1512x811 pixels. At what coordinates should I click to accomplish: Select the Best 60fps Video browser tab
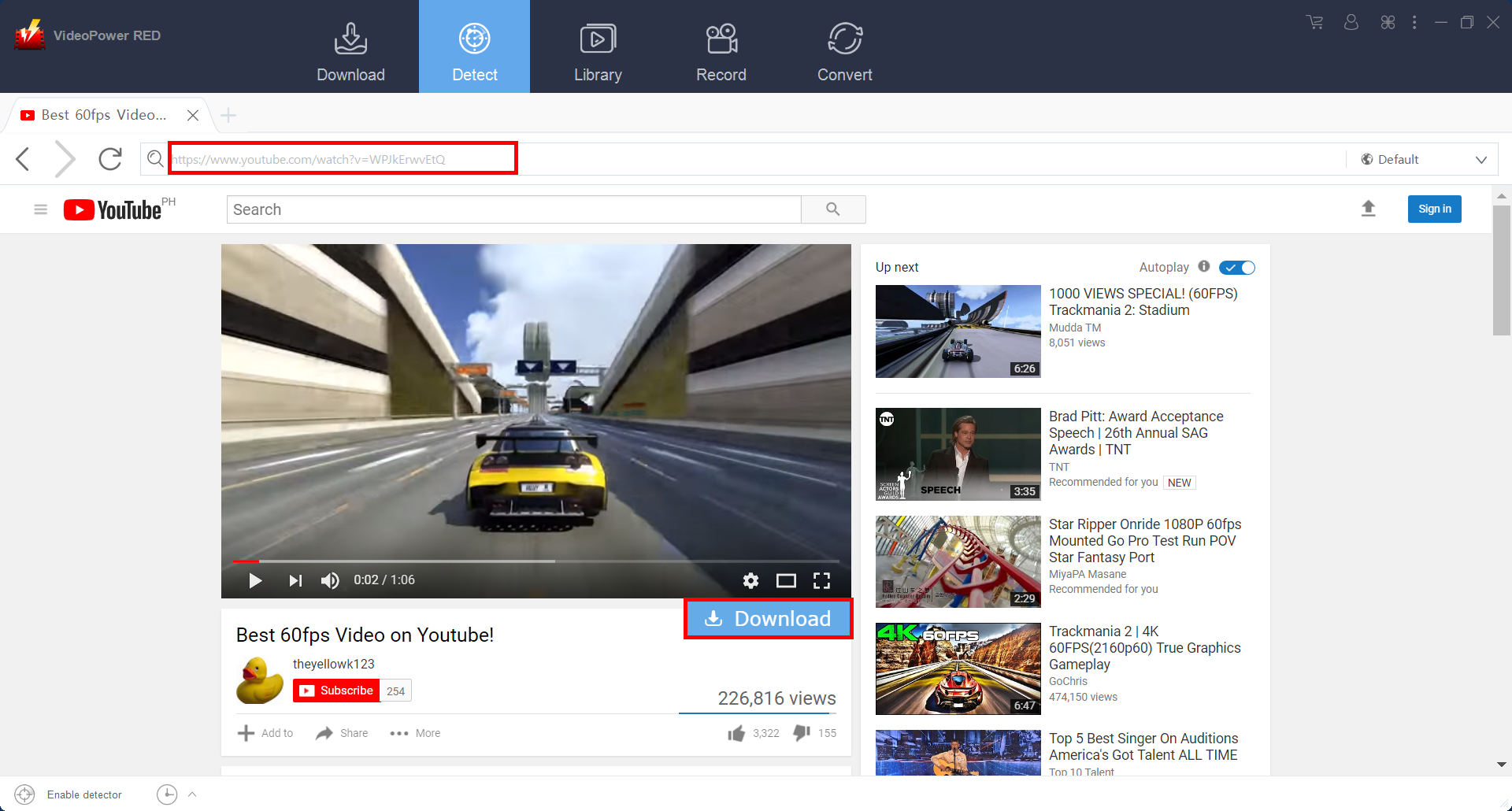pos(102,115)
